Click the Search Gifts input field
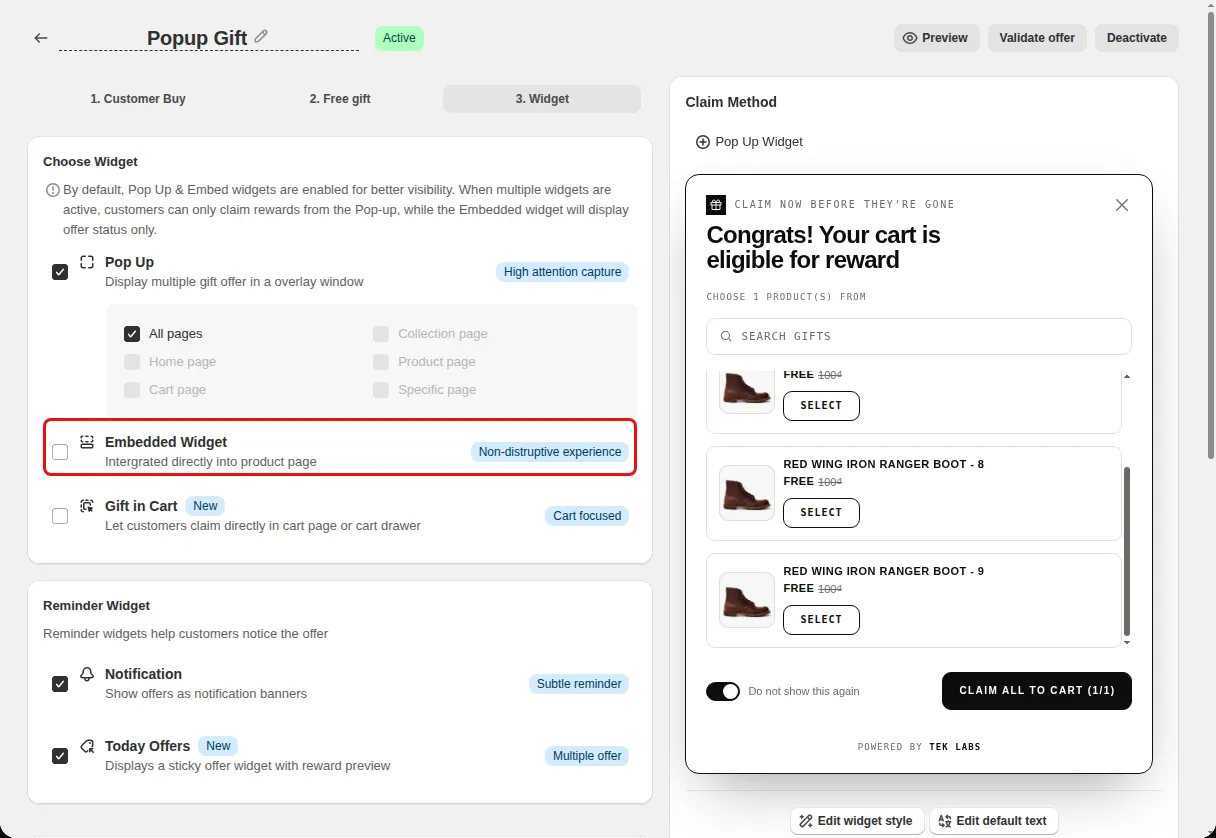The width and height of the screenshot is (1216, 838). point(919,337)
